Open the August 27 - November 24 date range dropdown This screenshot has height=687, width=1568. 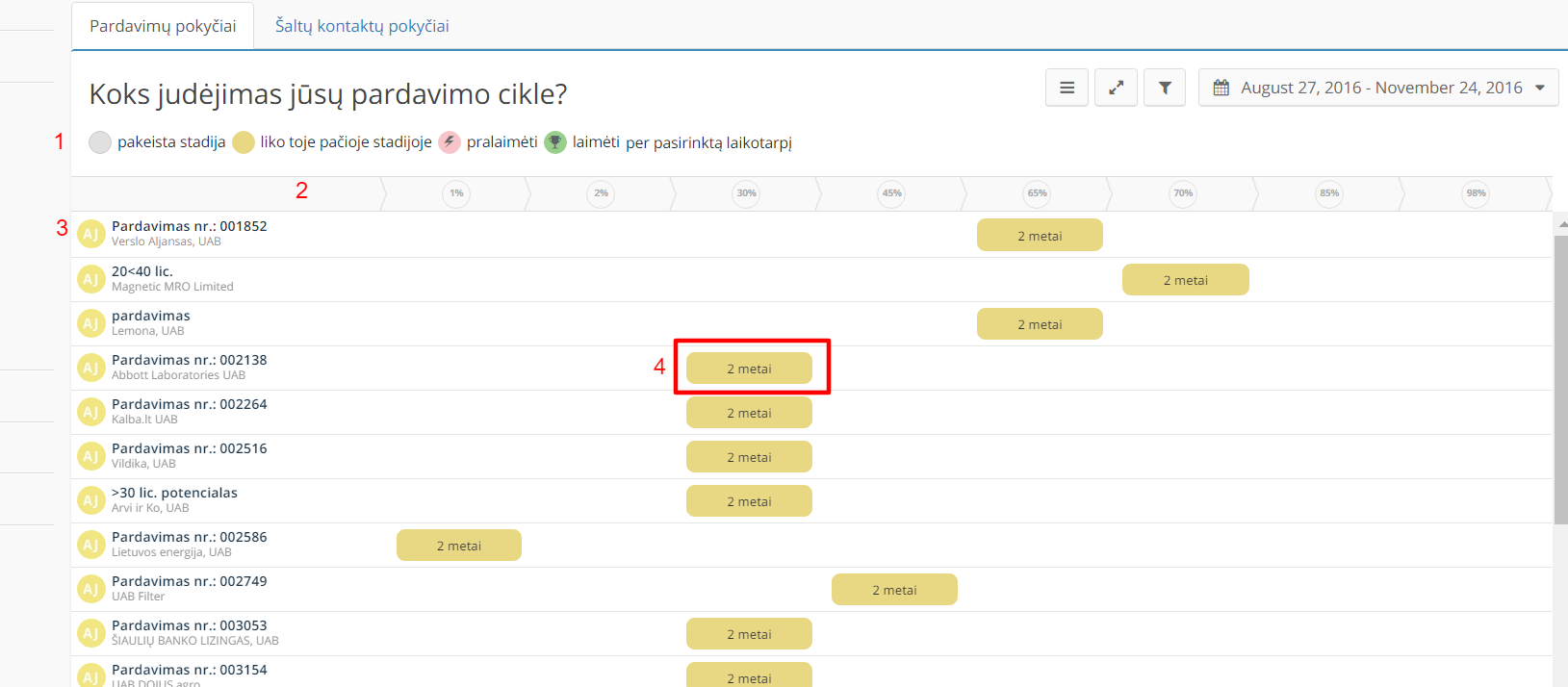tap(1378, 88)
